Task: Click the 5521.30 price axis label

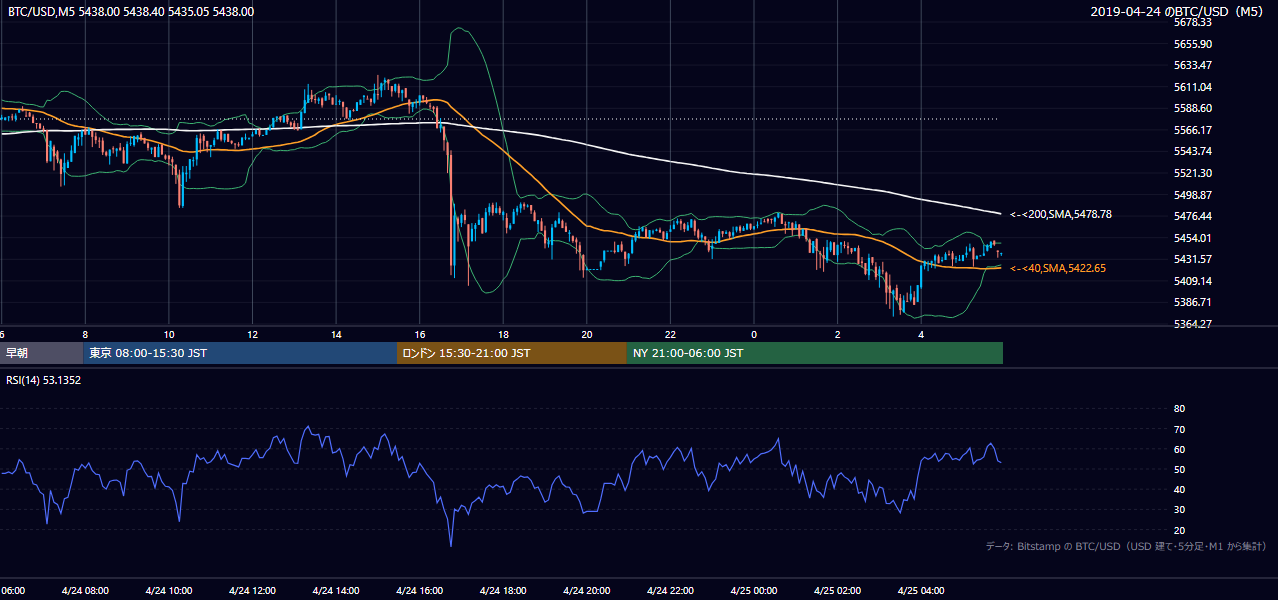Action: point(1193,173)
